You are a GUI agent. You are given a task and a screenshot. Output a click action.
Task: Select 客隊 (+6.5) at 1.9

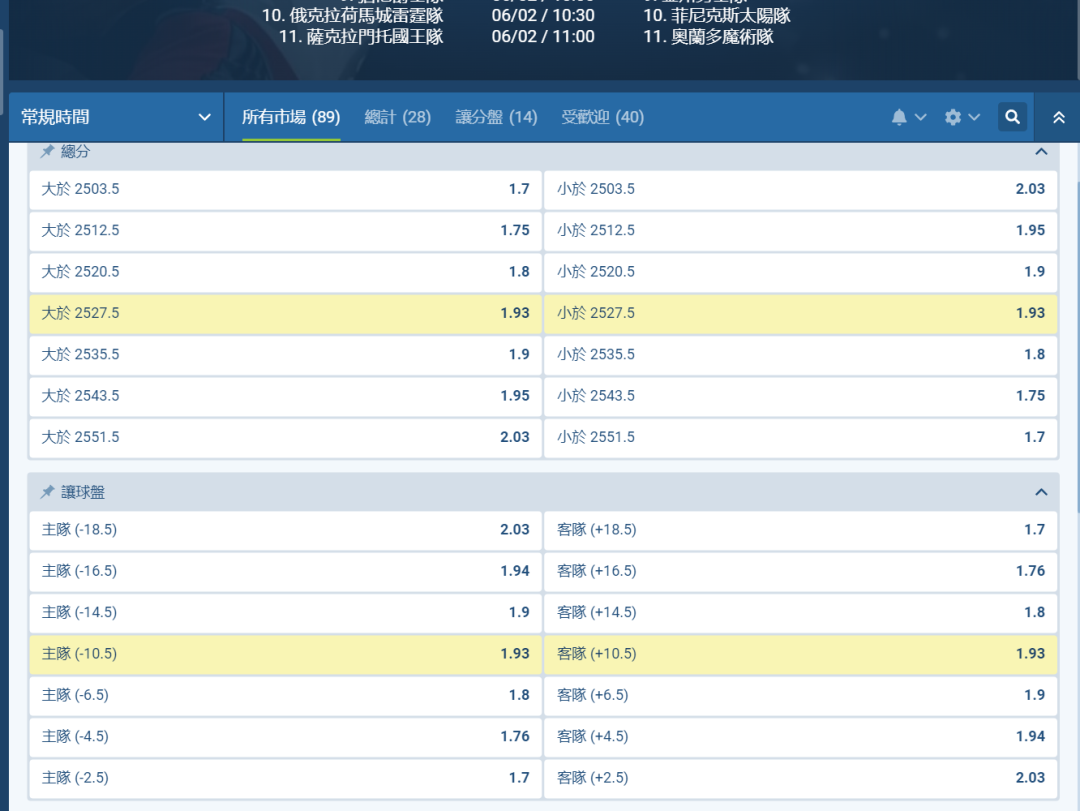(800, 695)
